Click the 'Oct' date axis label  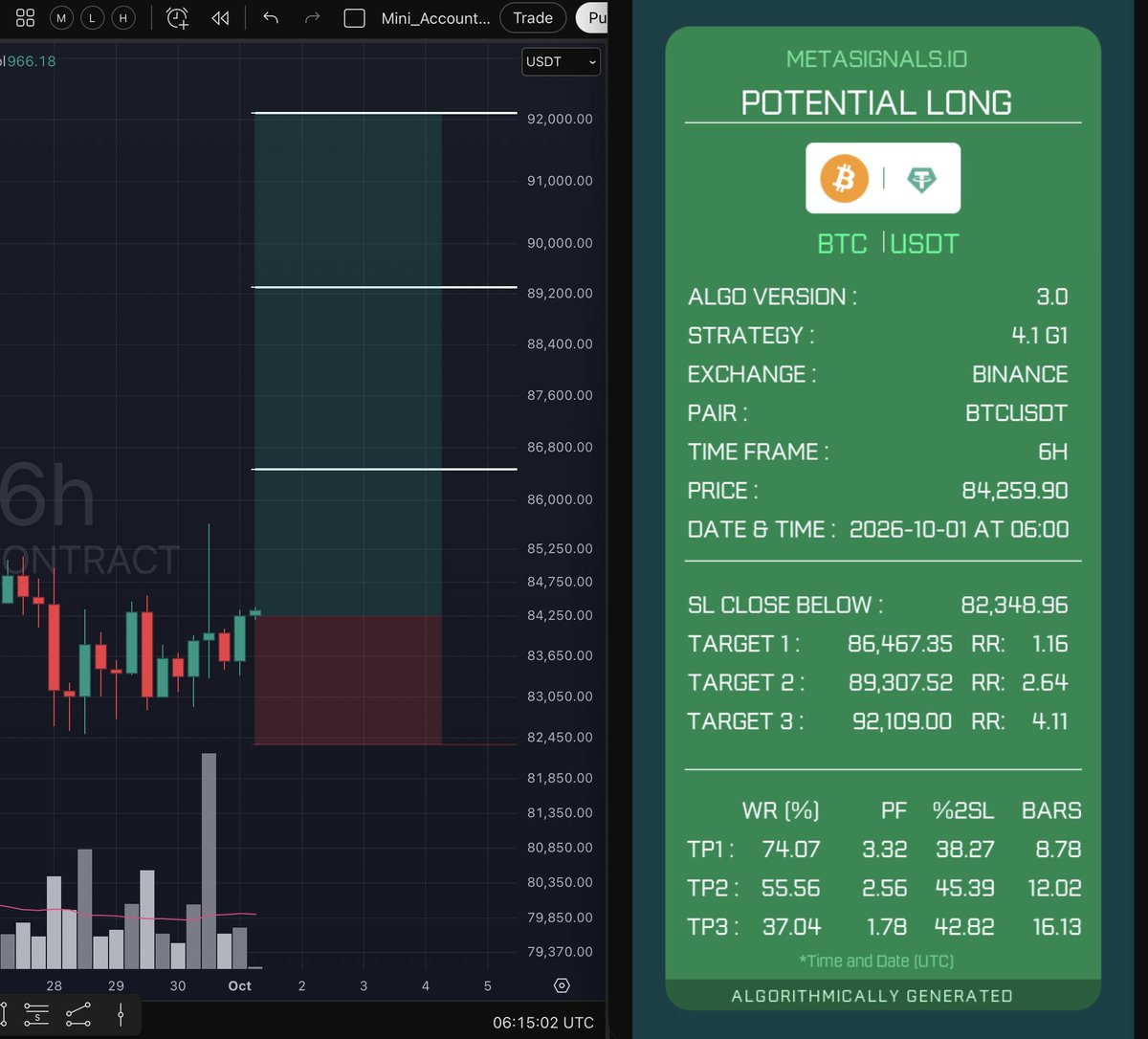coord(240,985)
